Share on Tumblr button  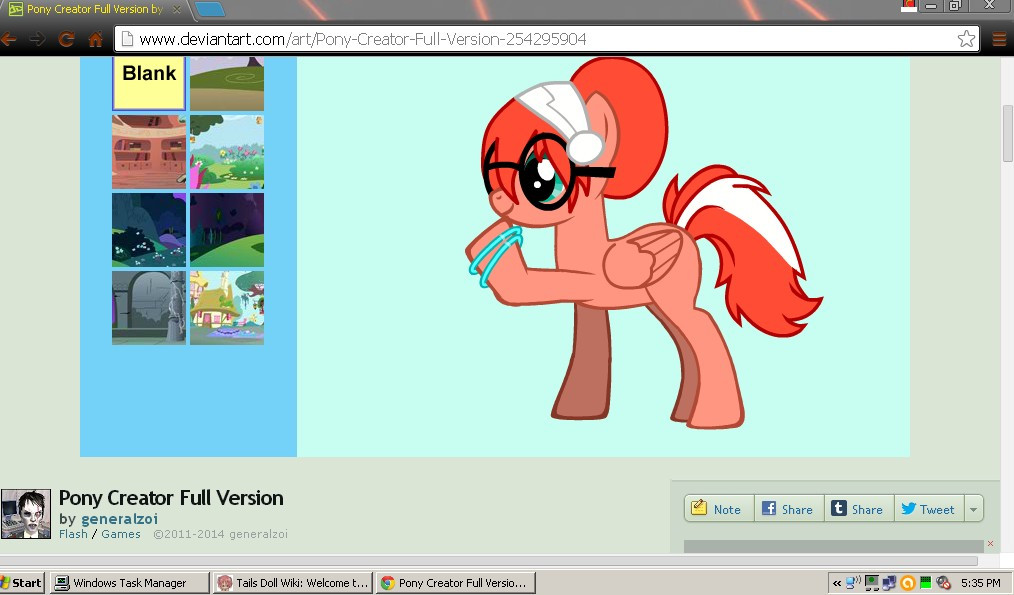(x=859, y=509)
